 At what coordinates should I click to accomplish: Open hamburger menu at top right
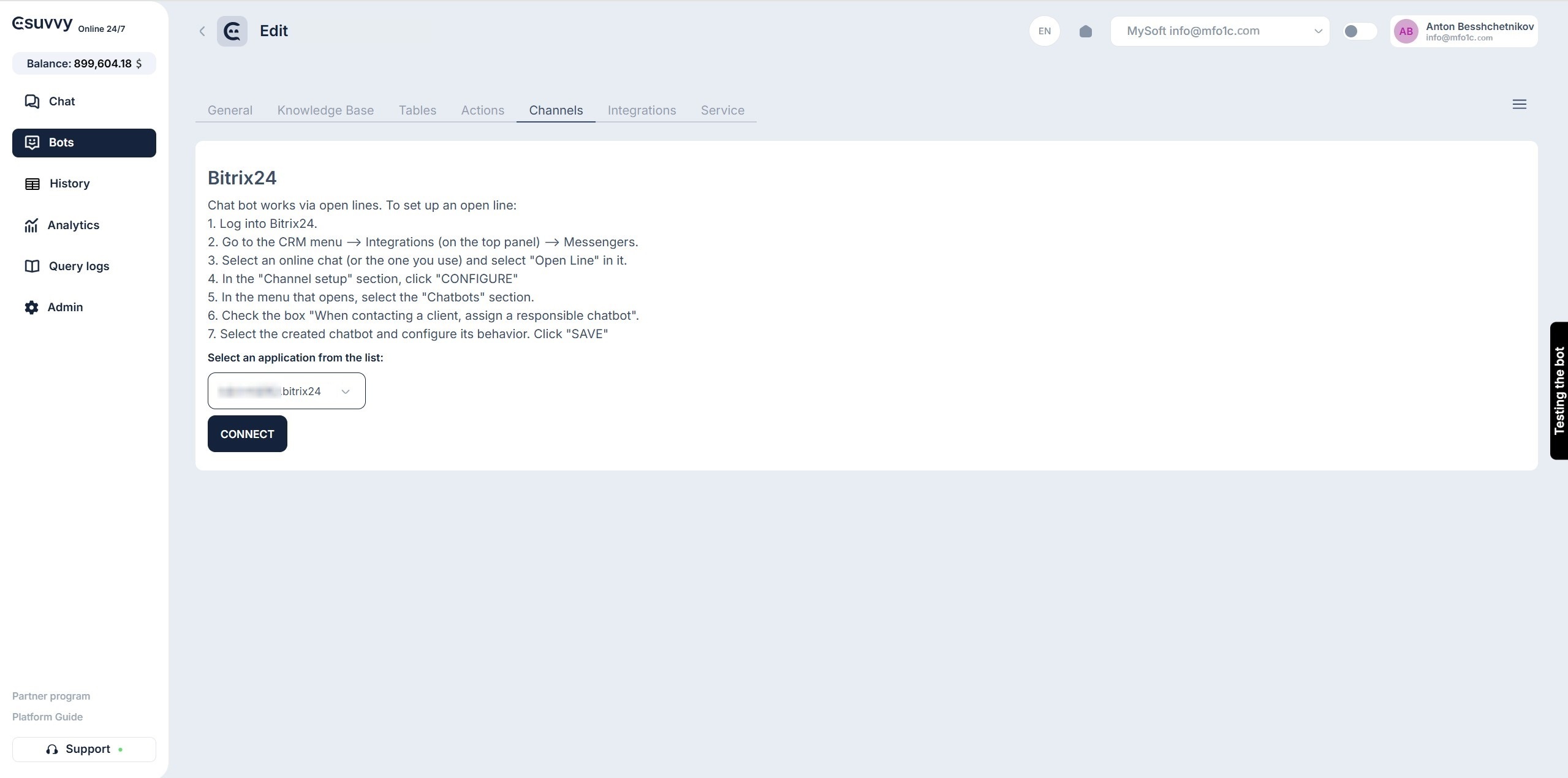point(1519,105)
